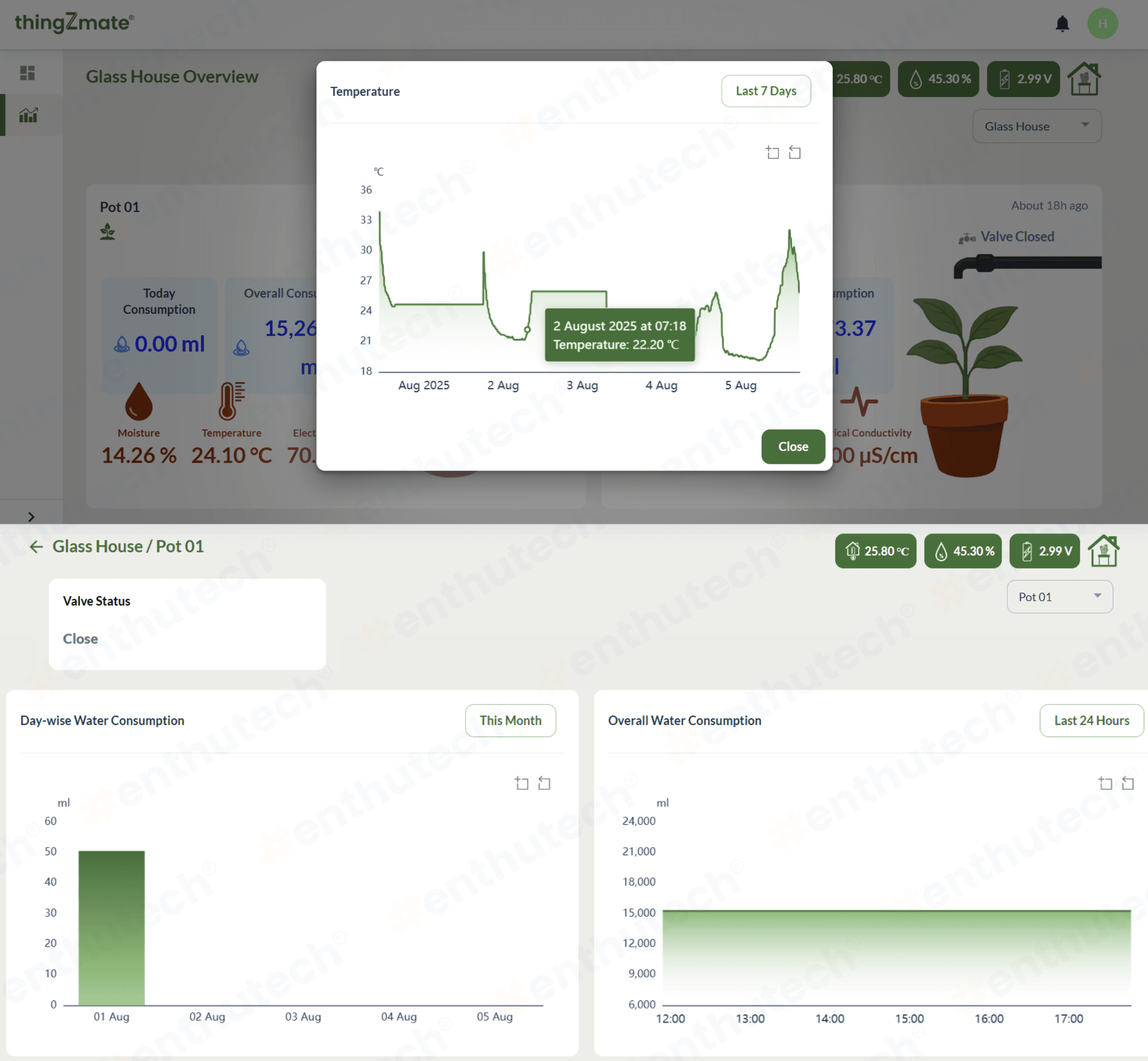1148x1061 pixels.
Task: Open the Glass House dropdown
Action: (x=1037, y=126)
